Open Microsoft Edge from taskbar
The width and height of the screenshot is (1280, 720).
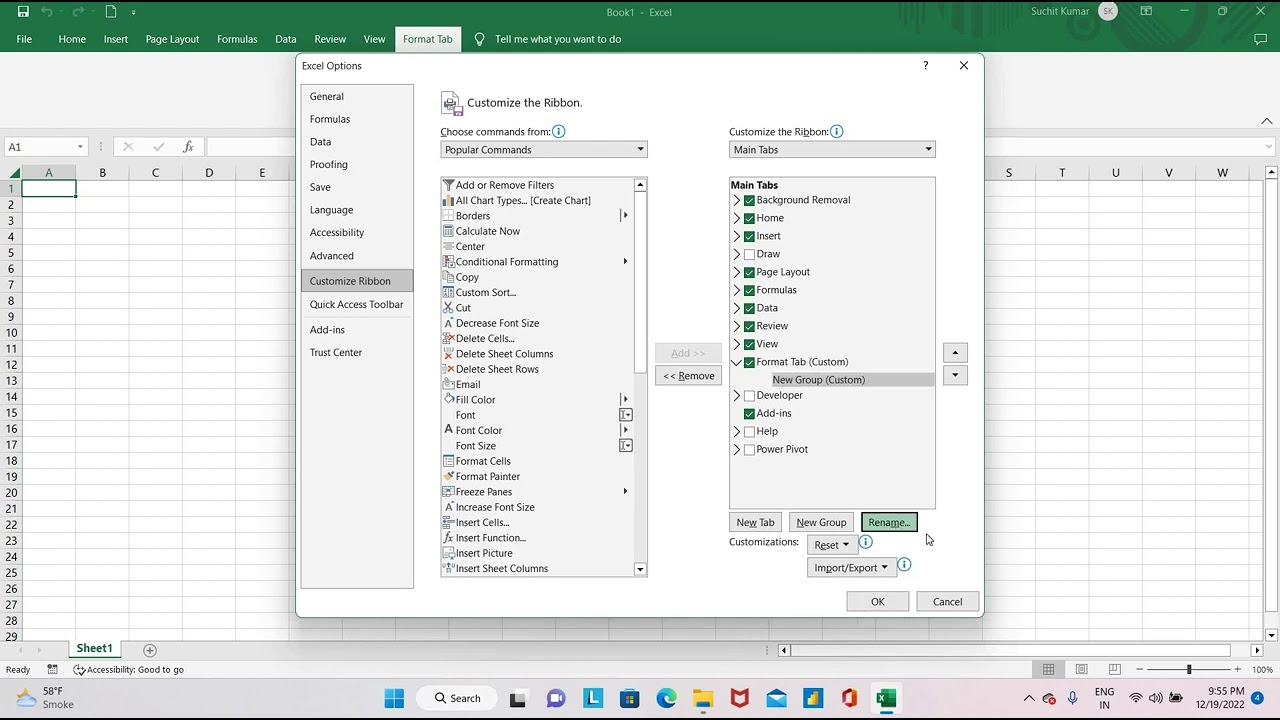pos(666,698)
